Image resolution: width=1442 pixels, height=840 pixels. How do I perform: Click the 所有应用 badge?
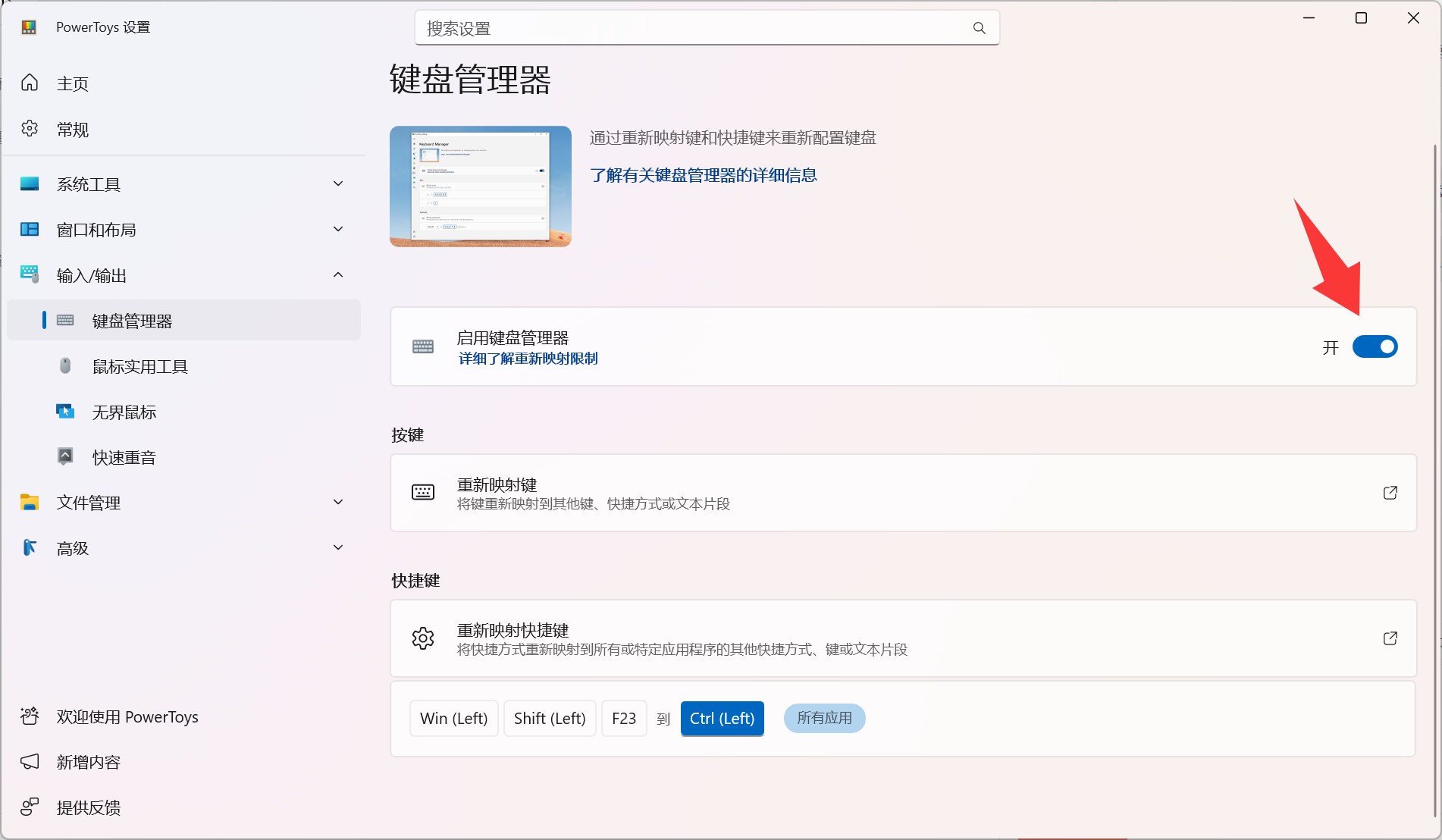coord(824,718)
